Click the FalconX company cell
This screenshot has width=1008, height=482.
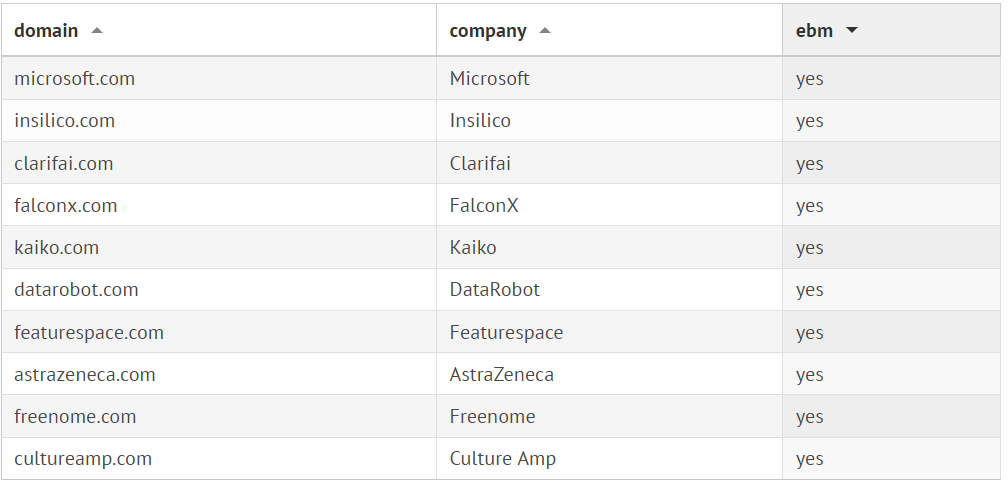[484, 206]
